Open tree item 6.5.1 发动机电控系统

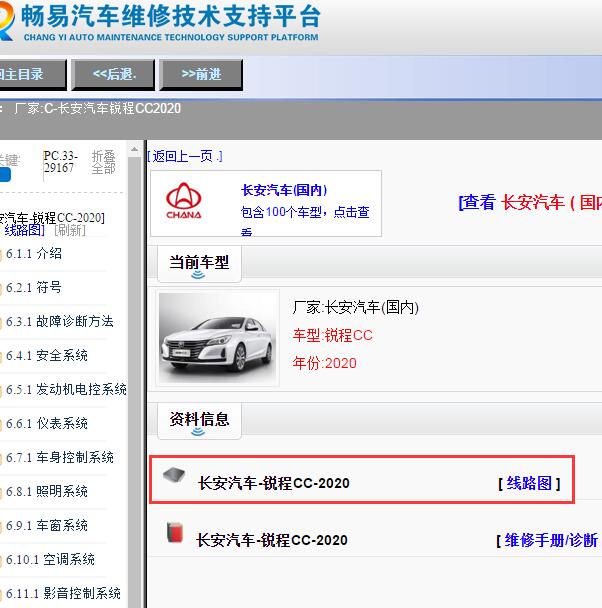(x=66, y=389)
